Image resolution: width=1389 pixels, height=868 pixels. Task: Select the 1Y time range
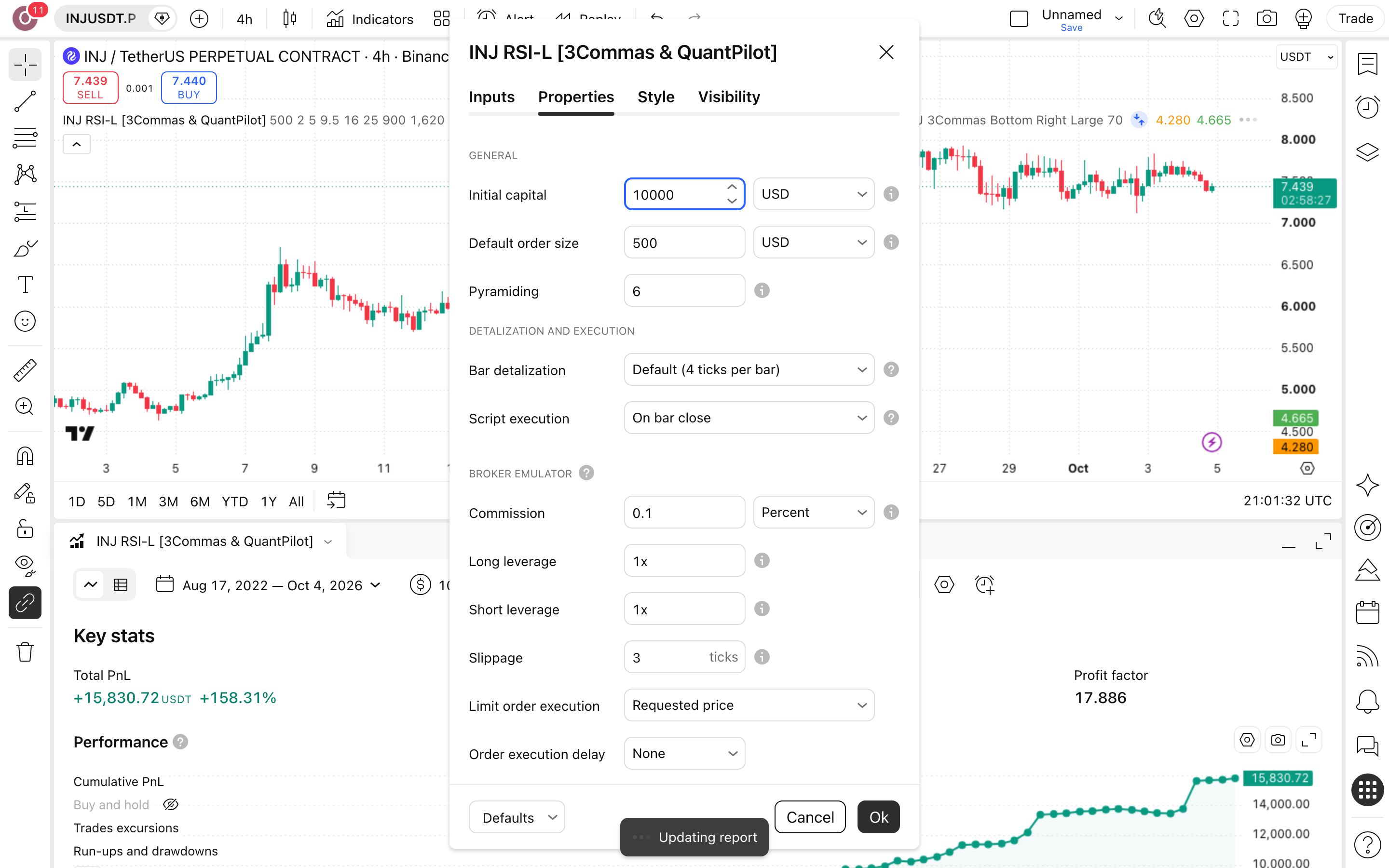(268, 501)
